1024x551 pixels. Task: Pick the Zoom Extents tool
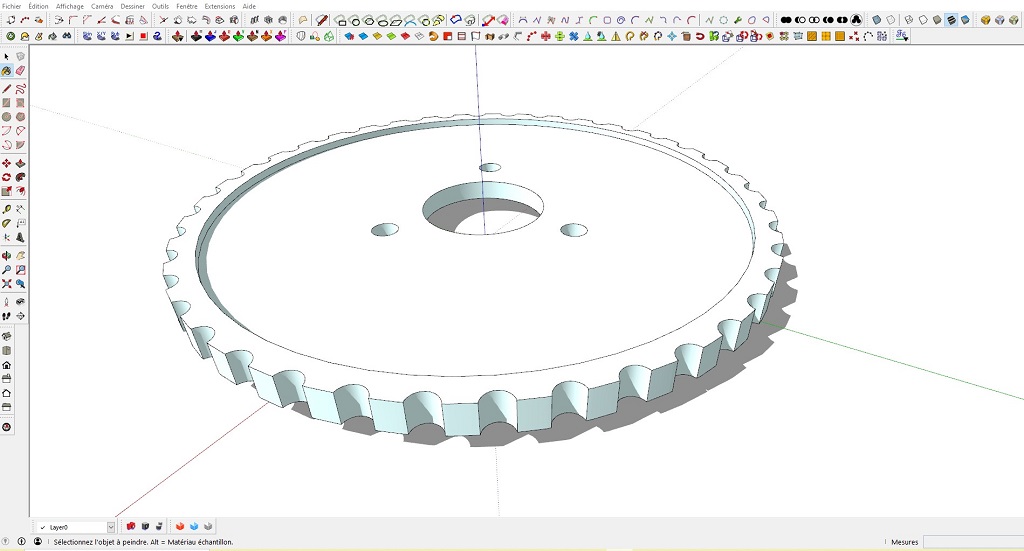click(x=7, y=284)
